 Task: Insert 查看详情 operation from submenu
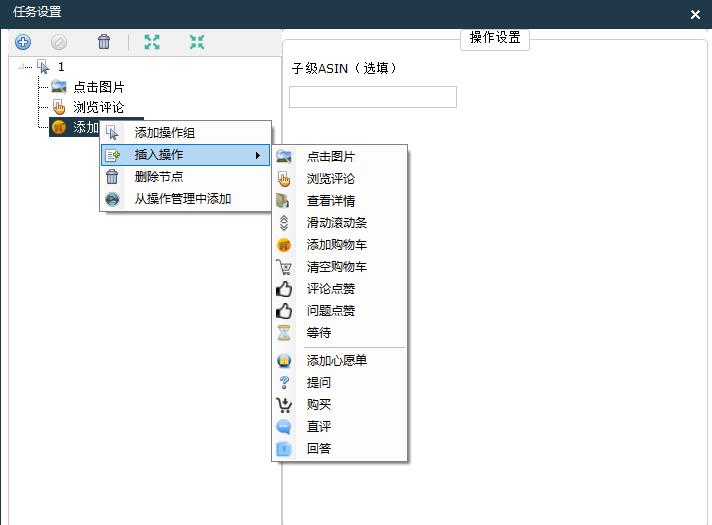340,201
